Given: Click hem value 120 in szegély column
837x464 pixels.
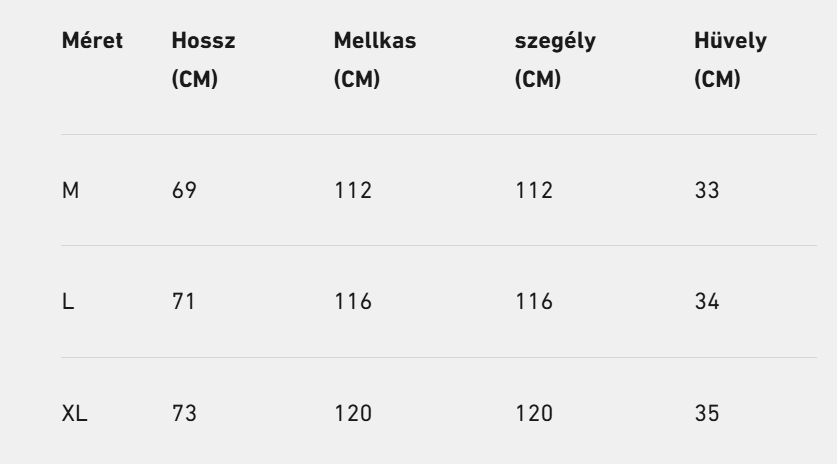Looking at the screenshot, I should [534, 413].
